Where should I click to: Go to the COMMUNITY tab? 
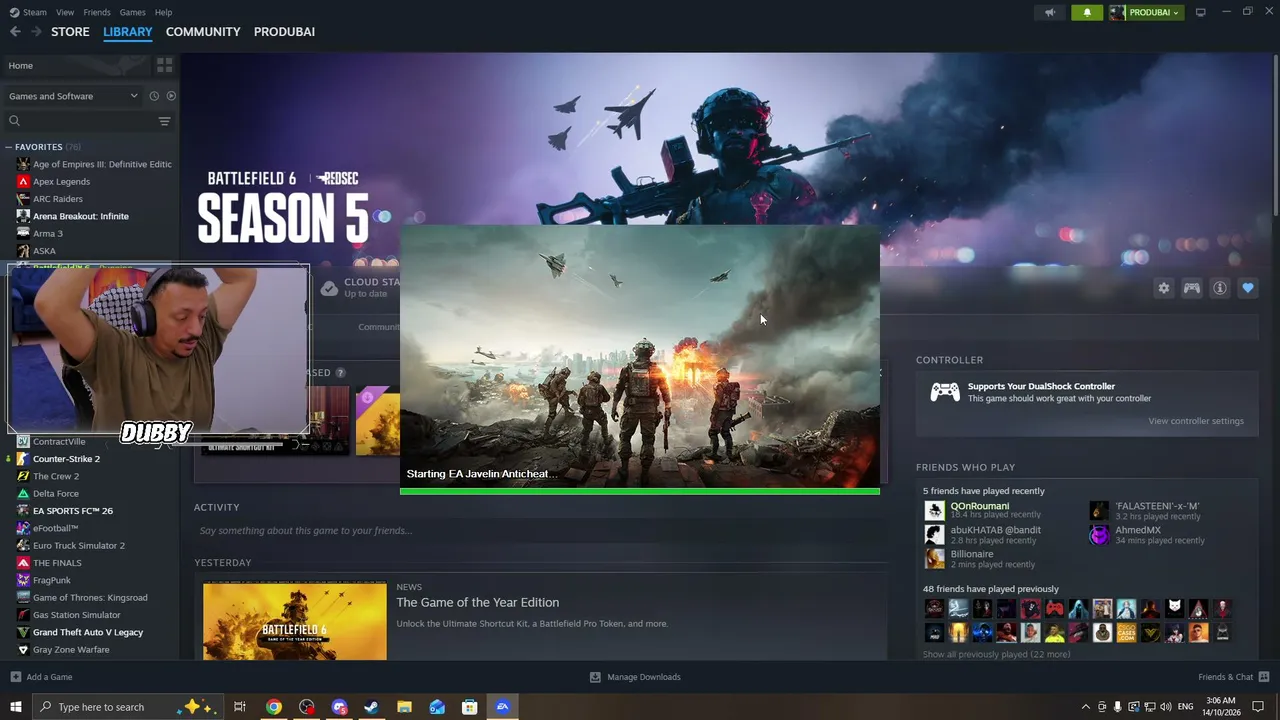[x=203, y=32]
